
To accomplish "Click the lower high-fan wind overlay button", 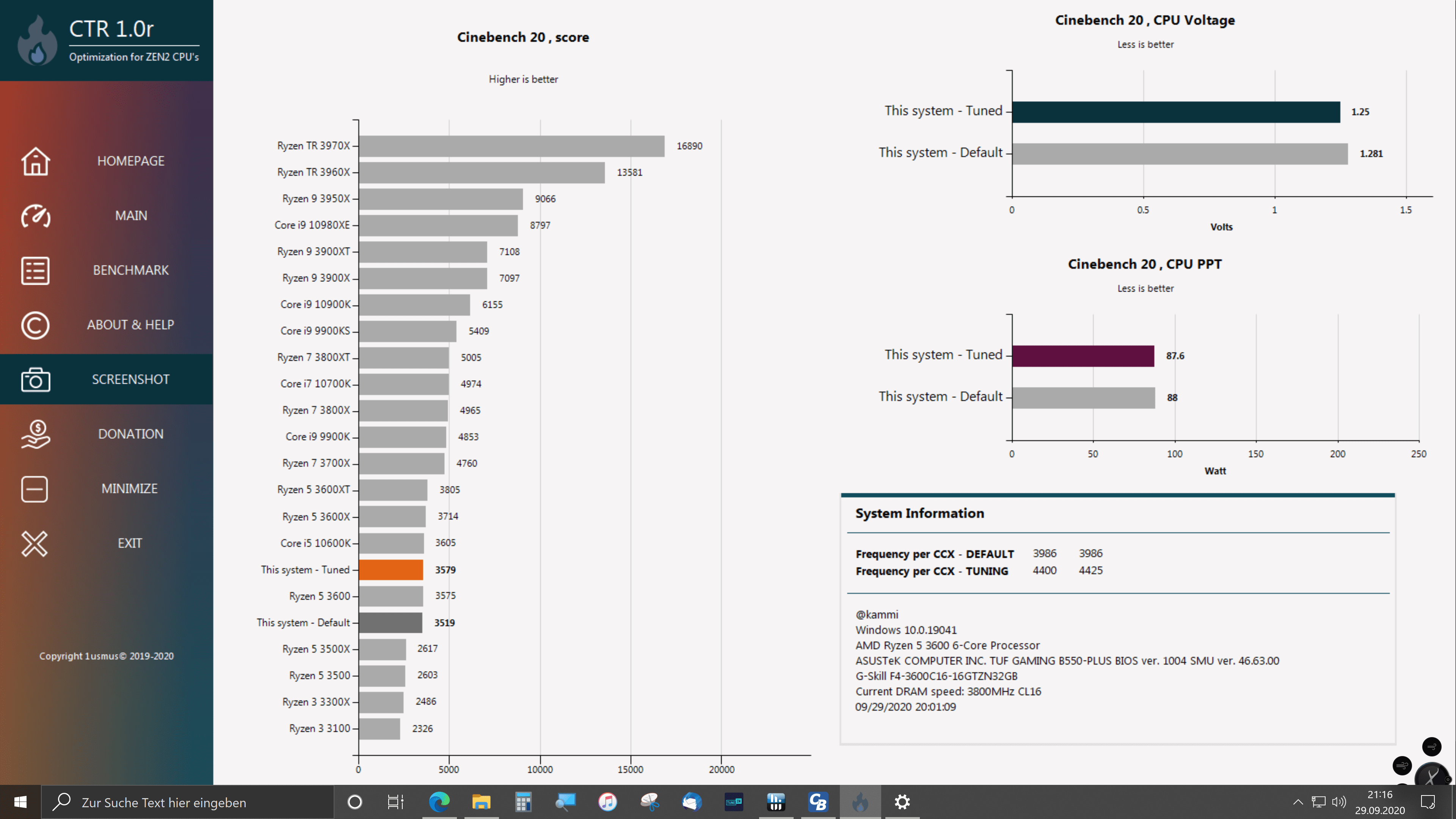I will point(1402,766).
